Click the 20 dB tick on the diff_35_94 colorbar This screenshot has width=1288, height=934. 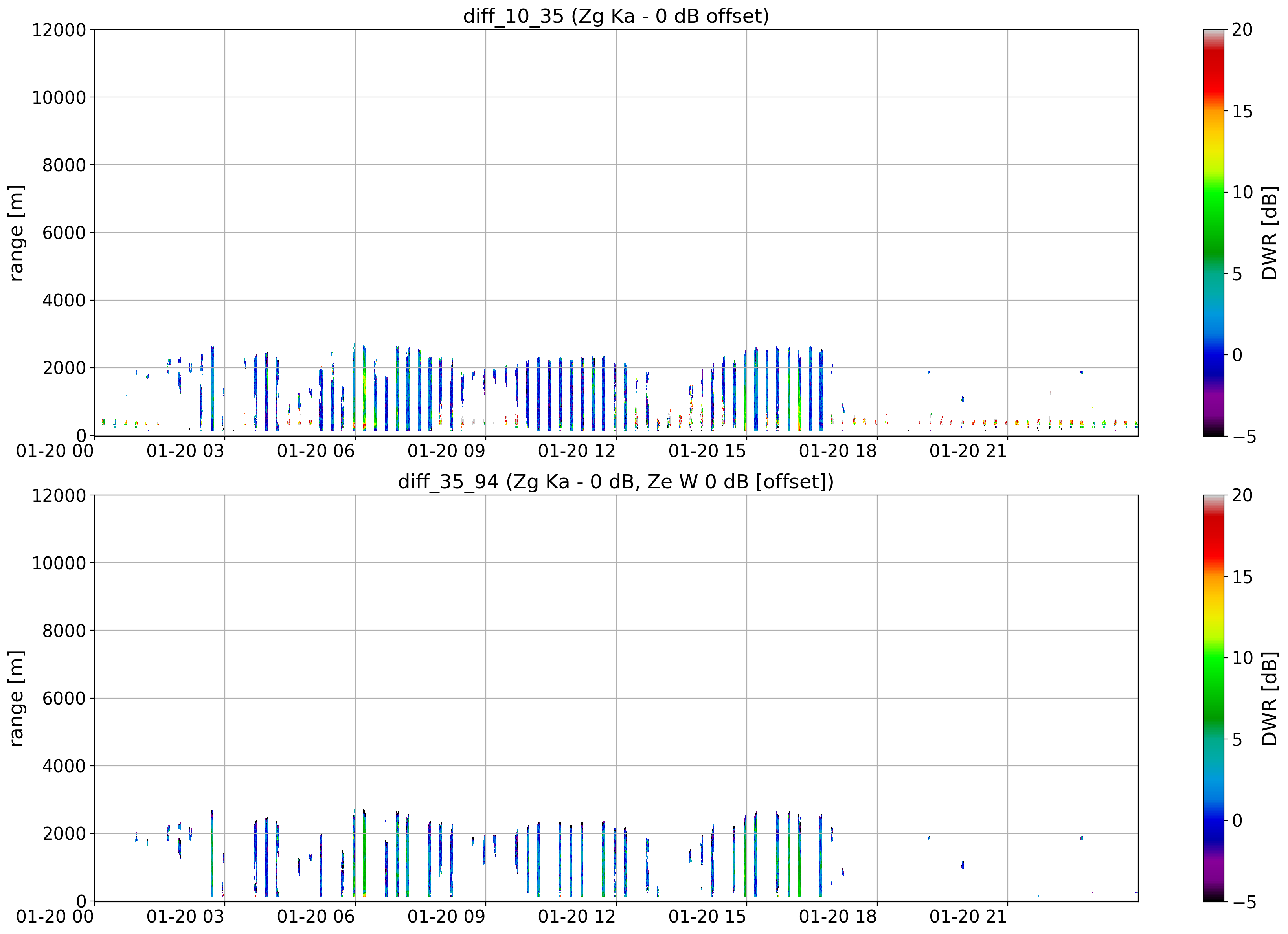pyautogui.click(x=1242, y=495)
